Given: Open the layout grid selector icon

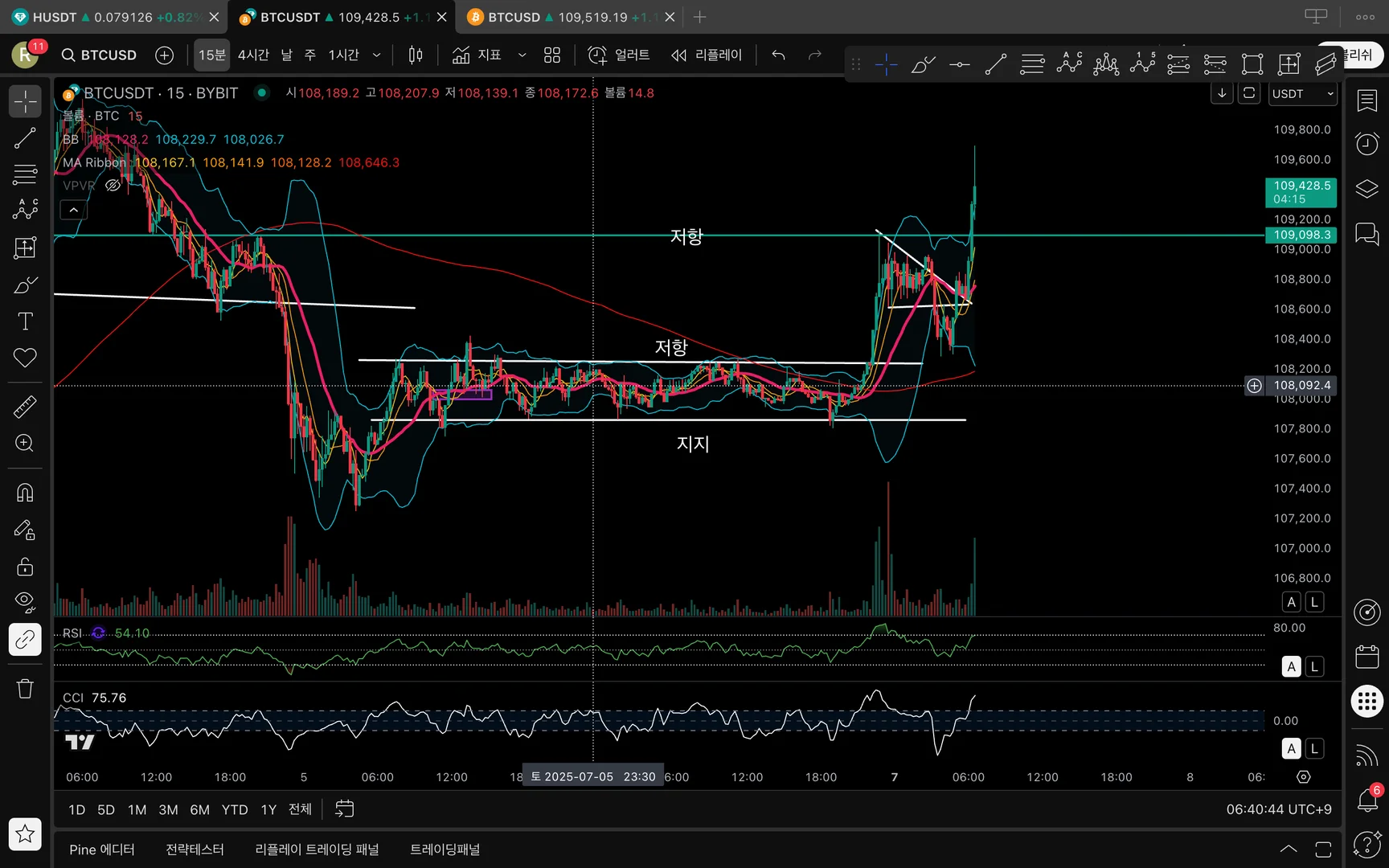Looking at the screenshot, I should click(552, 55).
